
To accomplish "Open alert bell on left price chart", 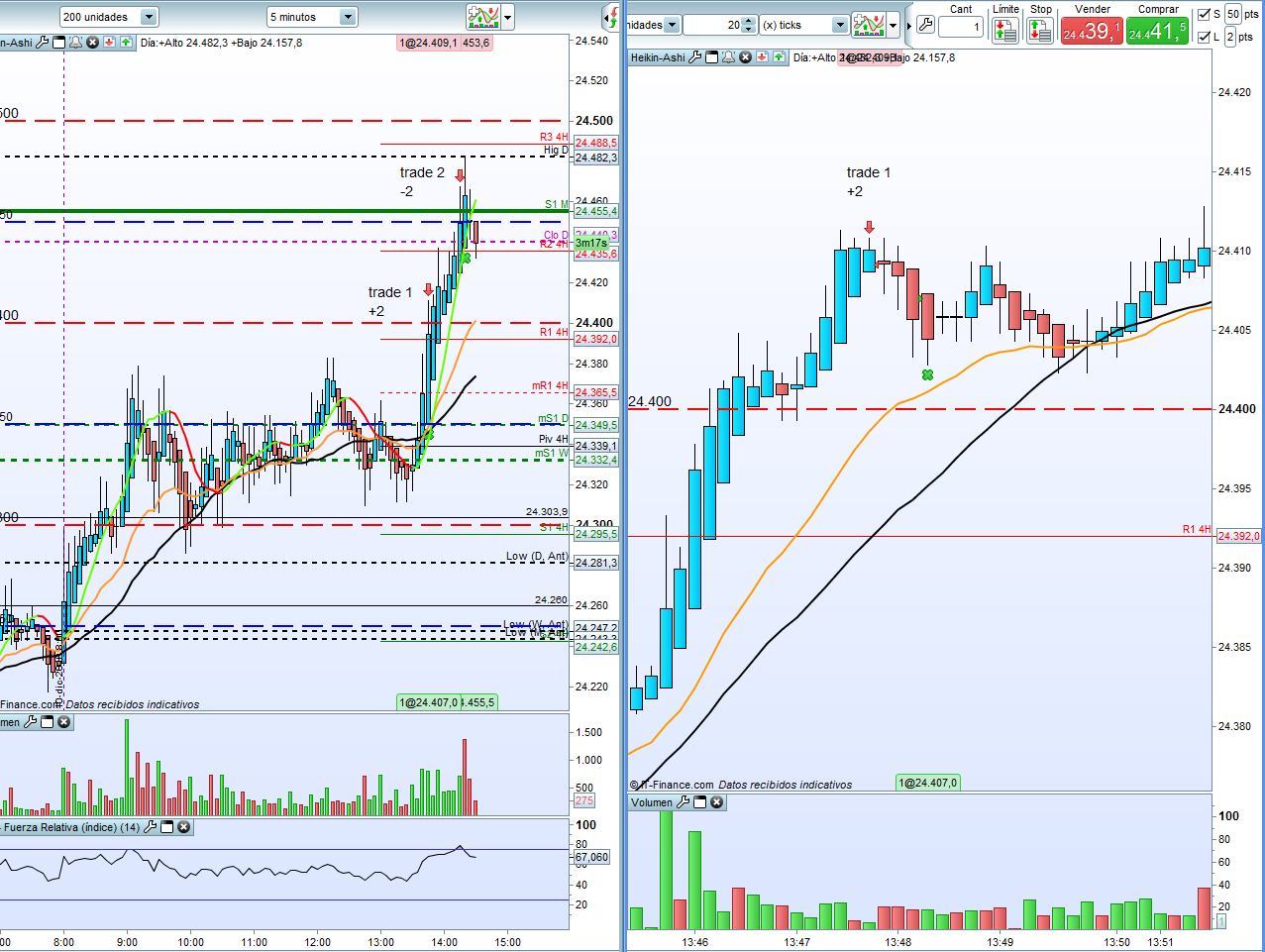I will tap(75, 43).
